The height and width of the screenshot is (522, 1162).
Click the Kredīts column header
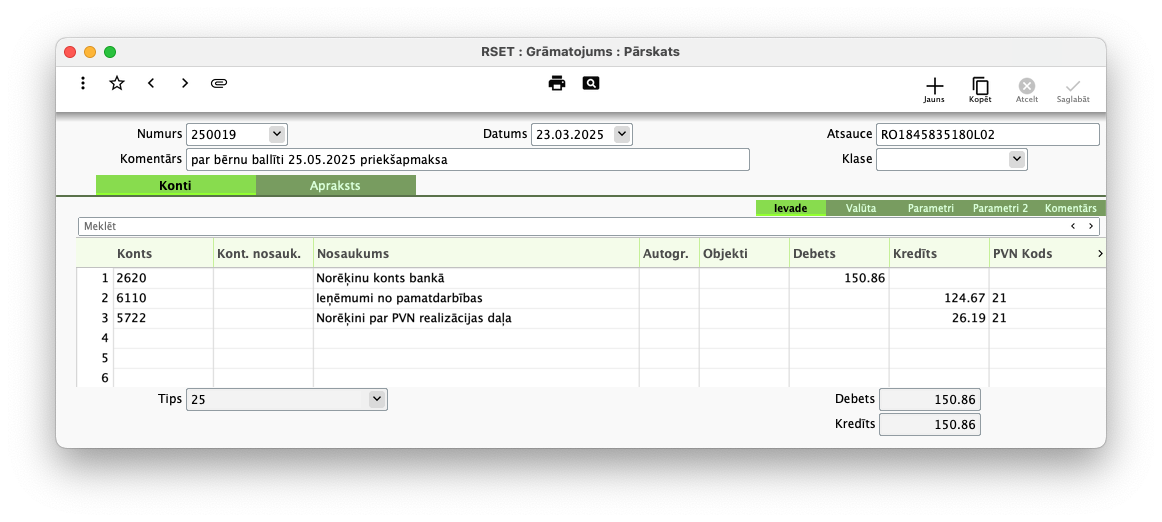click(940, 254)
